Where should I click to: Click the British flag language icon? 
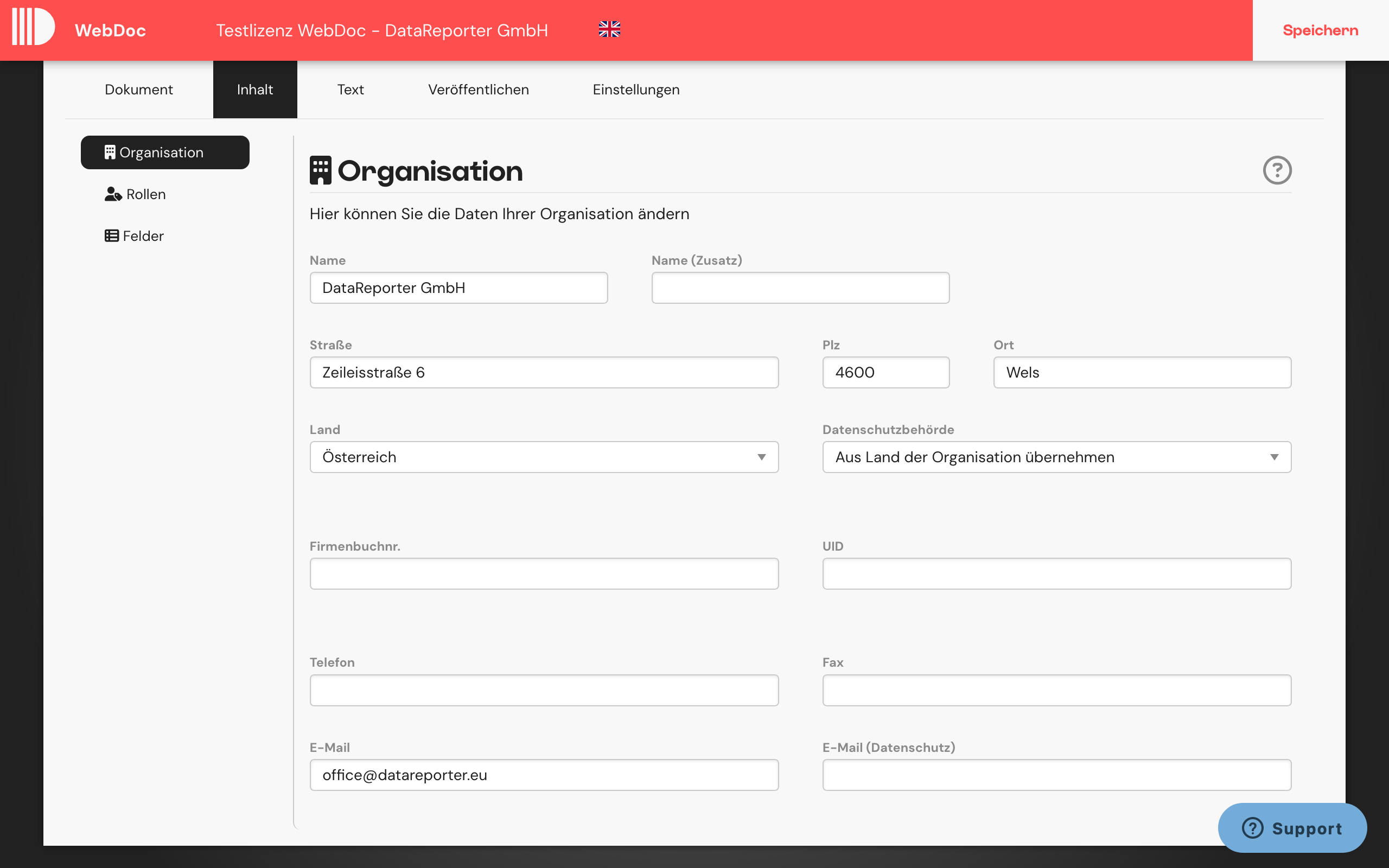[x=609, y=29]
